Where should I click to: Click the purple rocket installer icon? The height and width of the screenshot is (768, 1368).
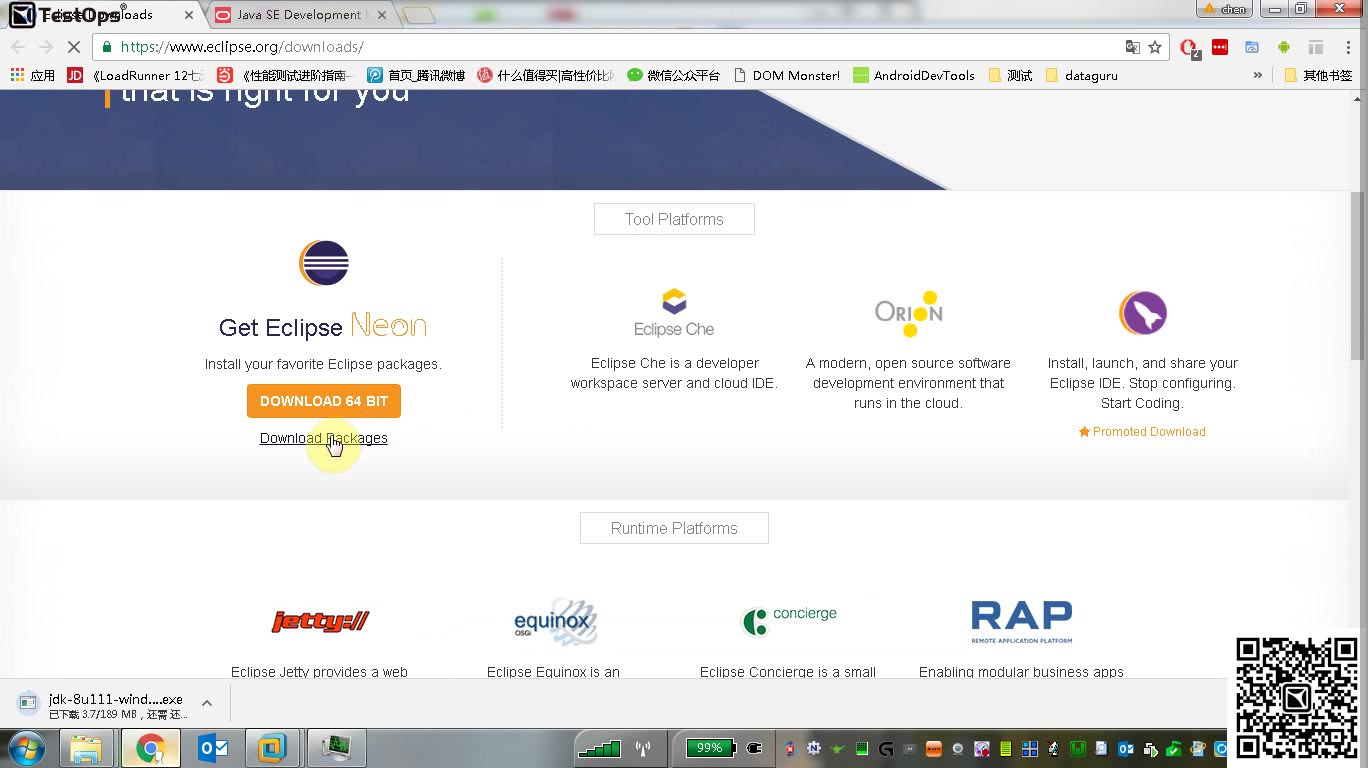pyautogui.click(x=1143, y=313)
